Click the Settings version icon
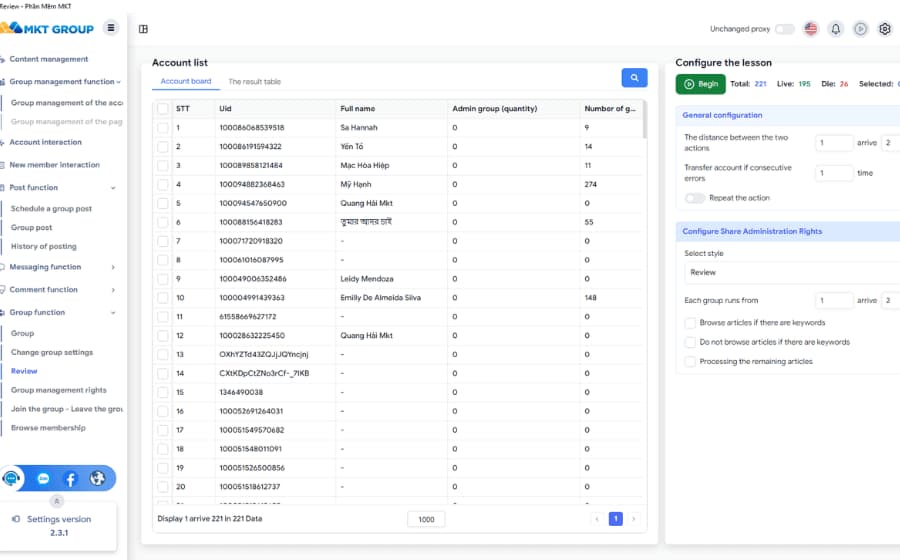 click(x=16, y=519)
